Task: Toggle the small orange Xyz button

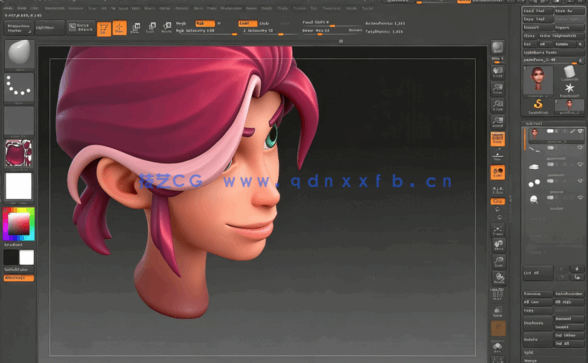Action: 498,201
